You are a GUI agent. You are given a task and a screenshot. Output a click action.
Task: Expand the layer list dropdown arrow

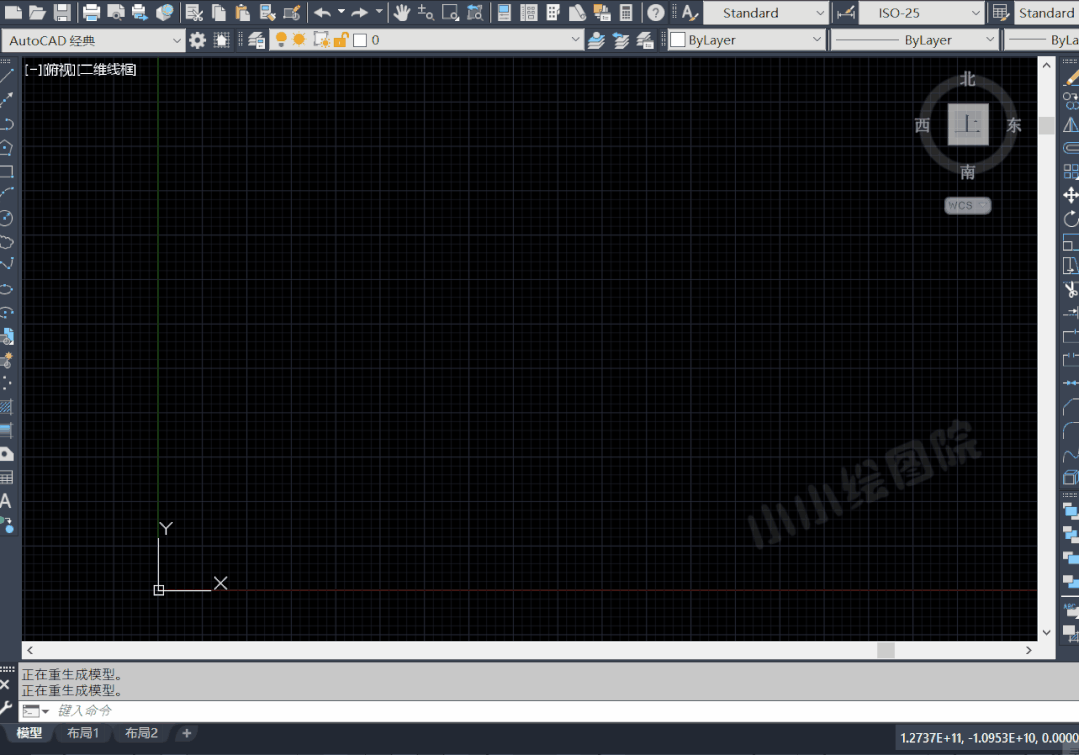pos(575,40)
